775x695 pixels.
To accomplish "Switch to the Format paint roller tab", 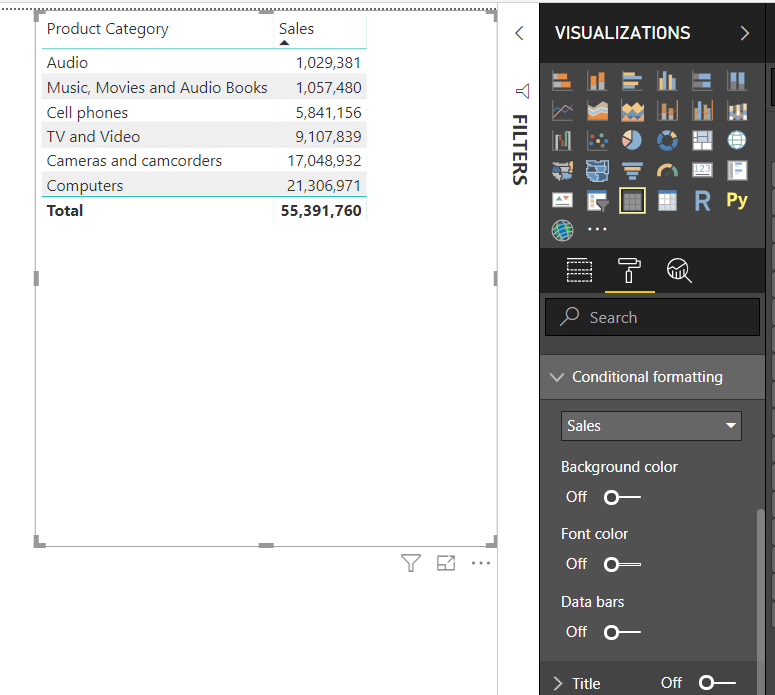I will tap(629, 270).
